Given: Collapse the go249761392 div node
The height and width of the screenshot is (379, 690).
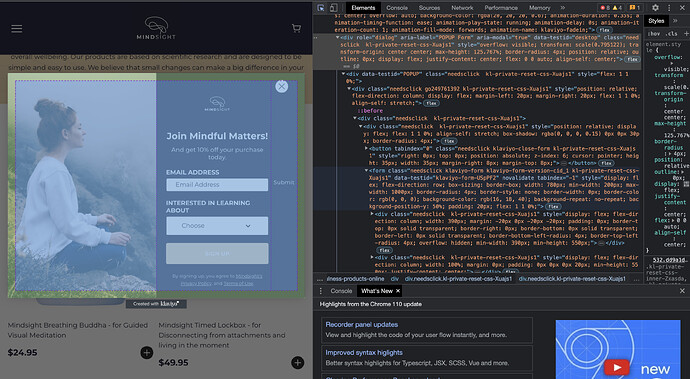Looking at the screenshot, I should click(349, 89).
